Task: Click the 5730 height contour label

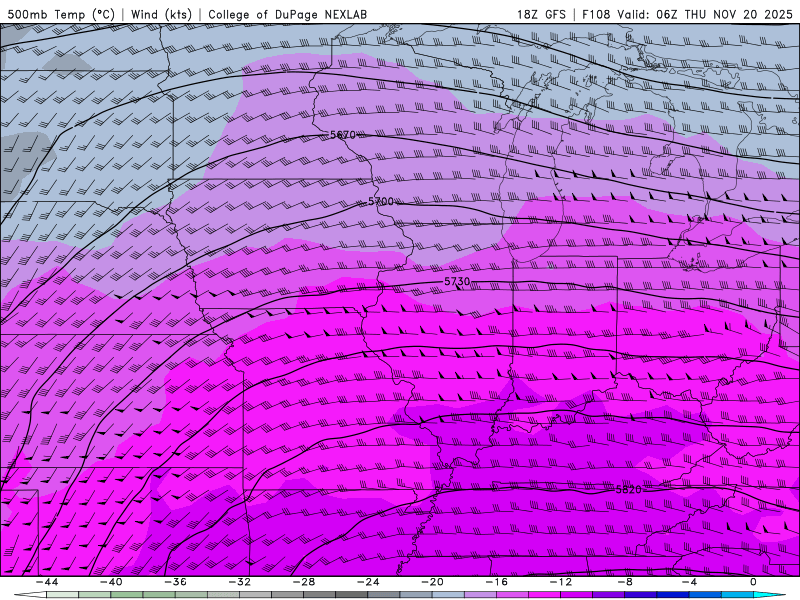Action: 457,282
